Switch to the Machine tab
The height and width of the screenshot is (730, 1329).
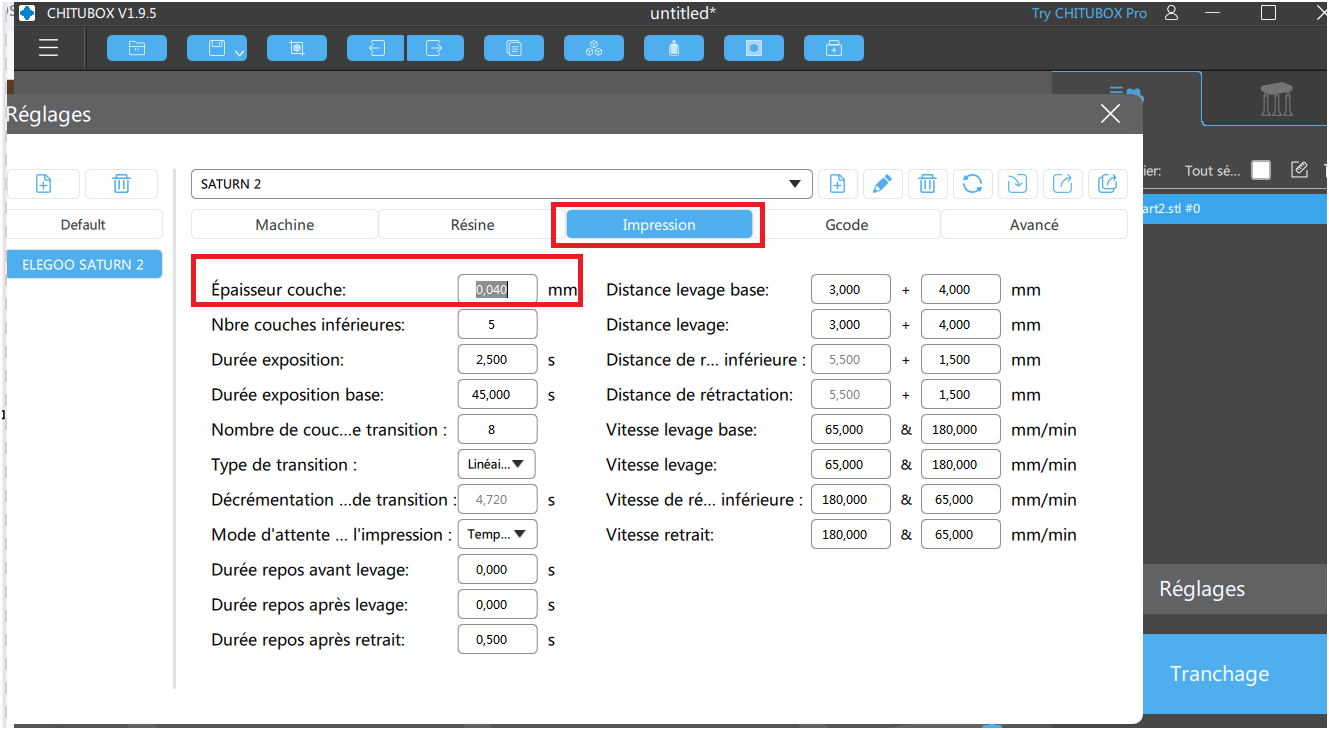click(x=285, y=225)
